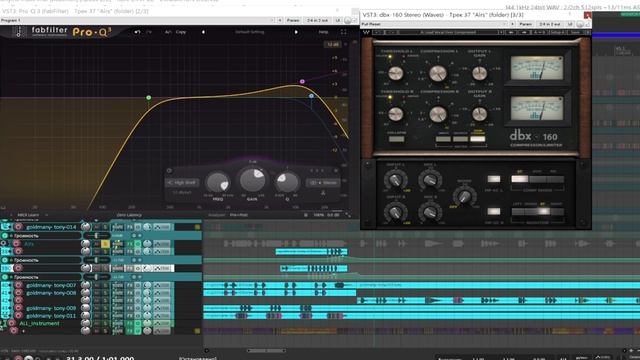This screenshot has height=360, width=640.
Task: Redo change in Pro-Q 3 header
Action: pos(149,32)
